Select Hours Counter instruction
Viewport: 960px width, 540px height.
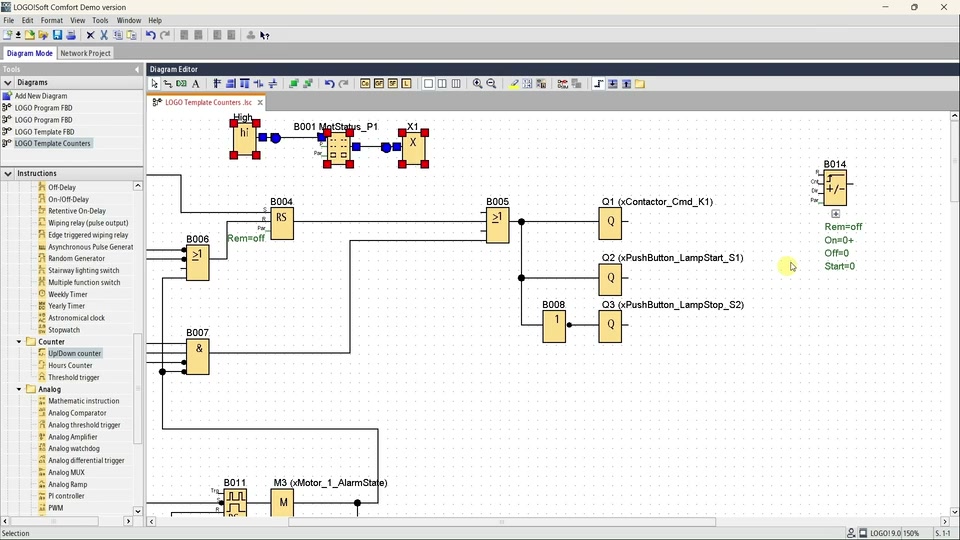tap(70, 366)
